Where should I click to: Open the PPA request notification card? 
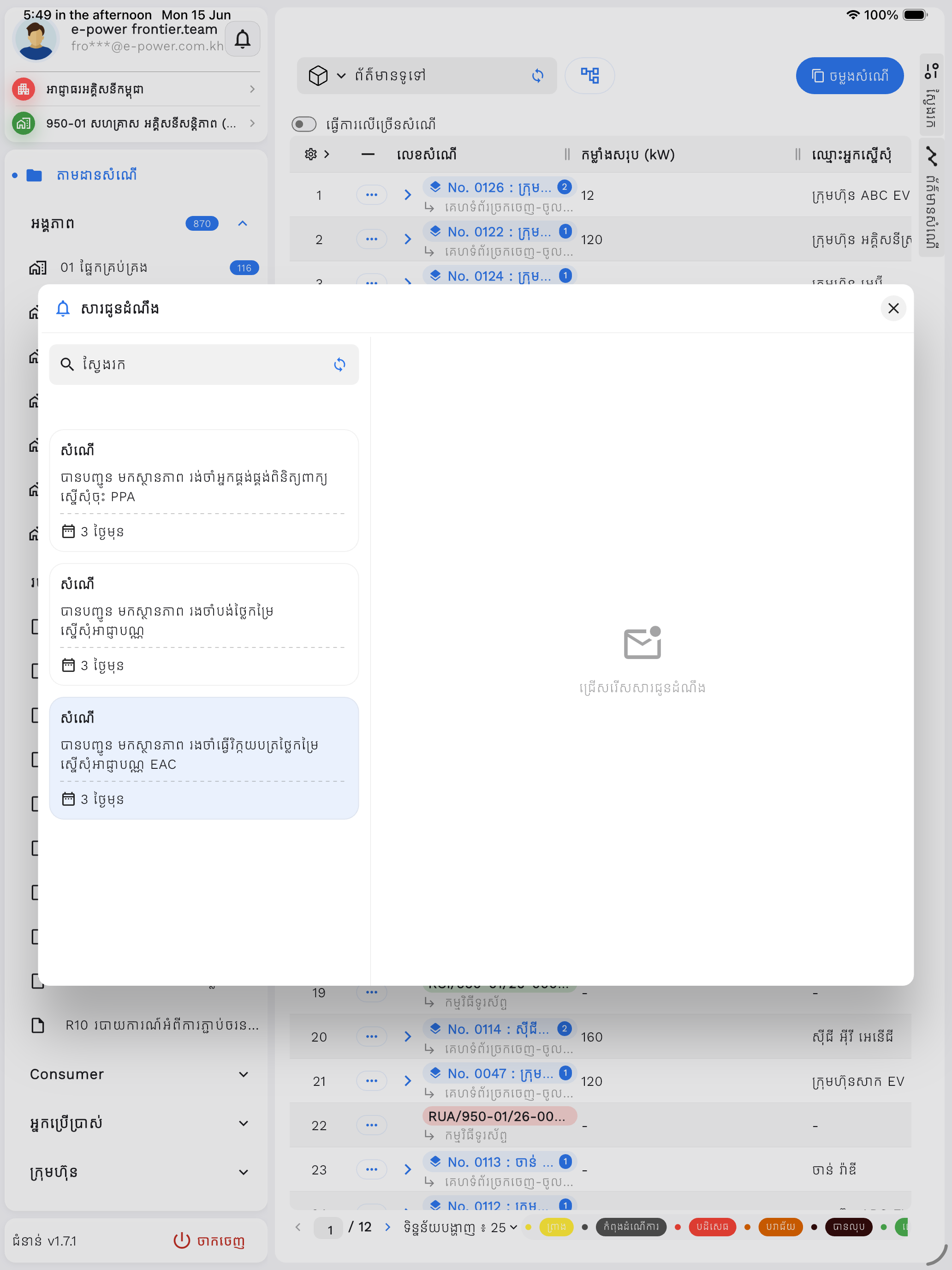[x=204, y=491]
